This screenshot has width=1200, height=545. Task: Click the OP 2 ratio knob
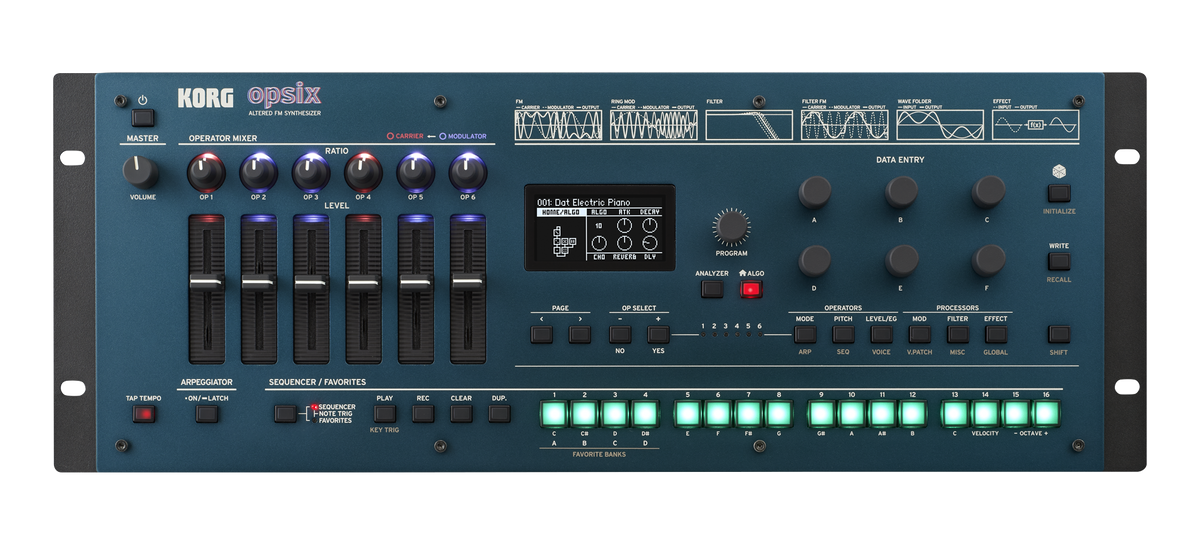258,172
